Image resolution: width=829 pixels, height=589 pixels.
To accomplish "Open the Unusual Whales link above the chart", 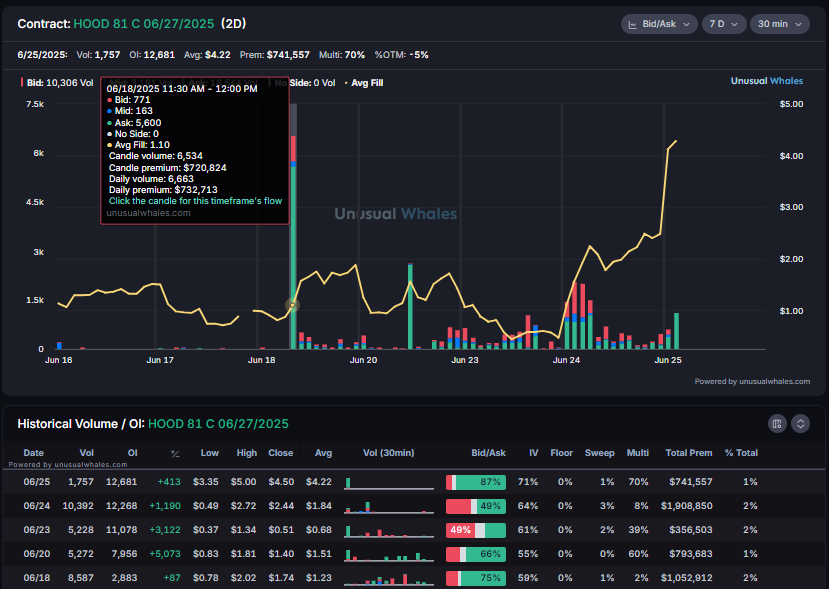I will click(767, 81).
